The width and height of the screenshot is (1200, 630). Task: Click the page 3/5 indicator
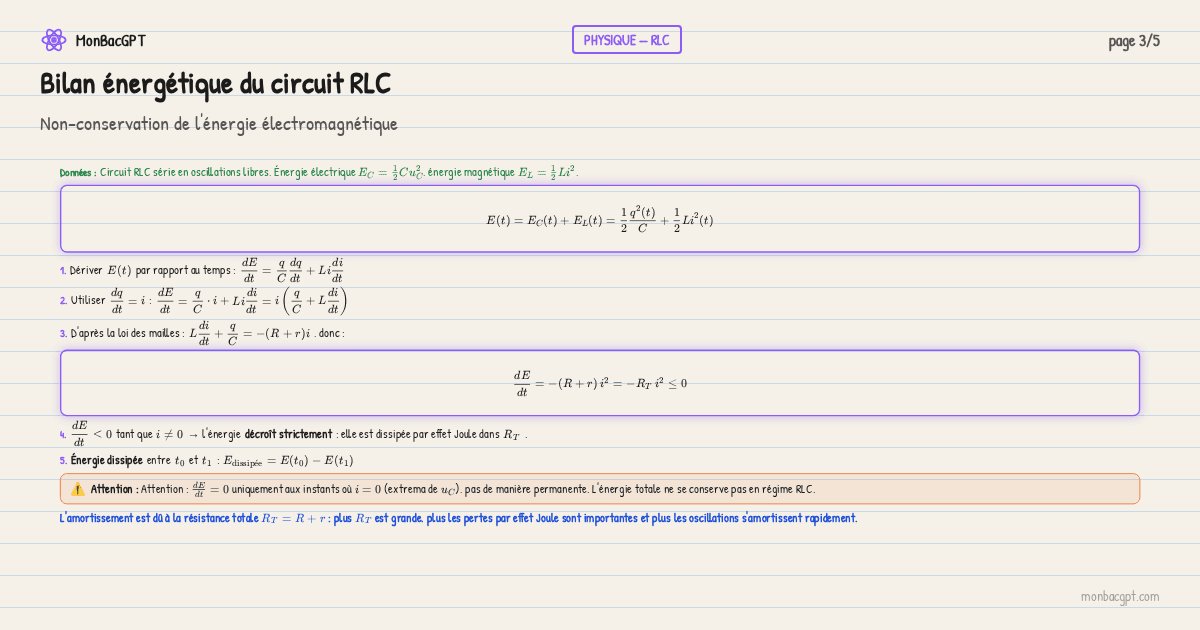[x=1134, y=41]
